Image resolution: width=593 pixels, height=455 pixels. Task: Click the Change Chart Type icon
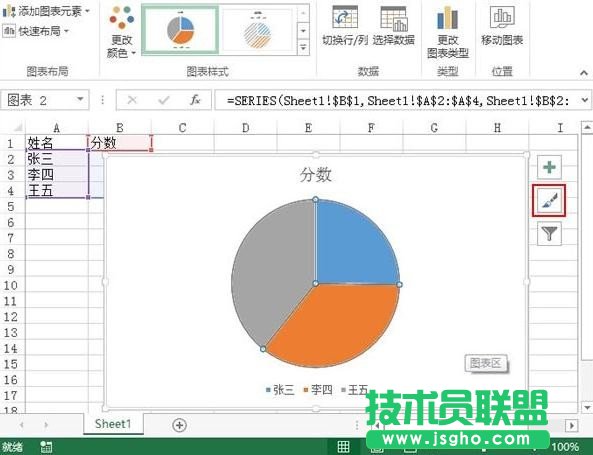coord(448,18)
